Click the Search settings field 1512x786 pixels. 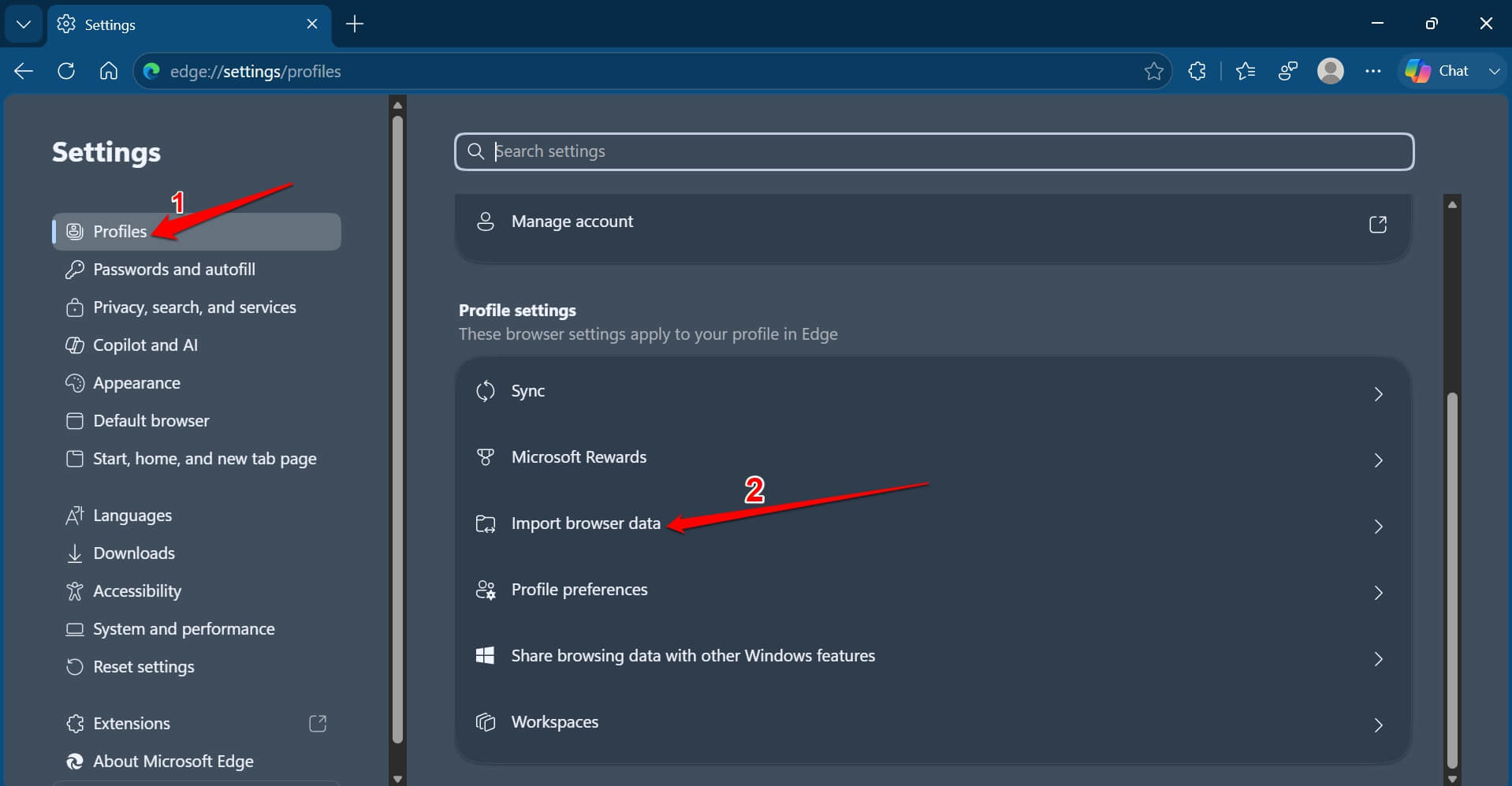934,151
